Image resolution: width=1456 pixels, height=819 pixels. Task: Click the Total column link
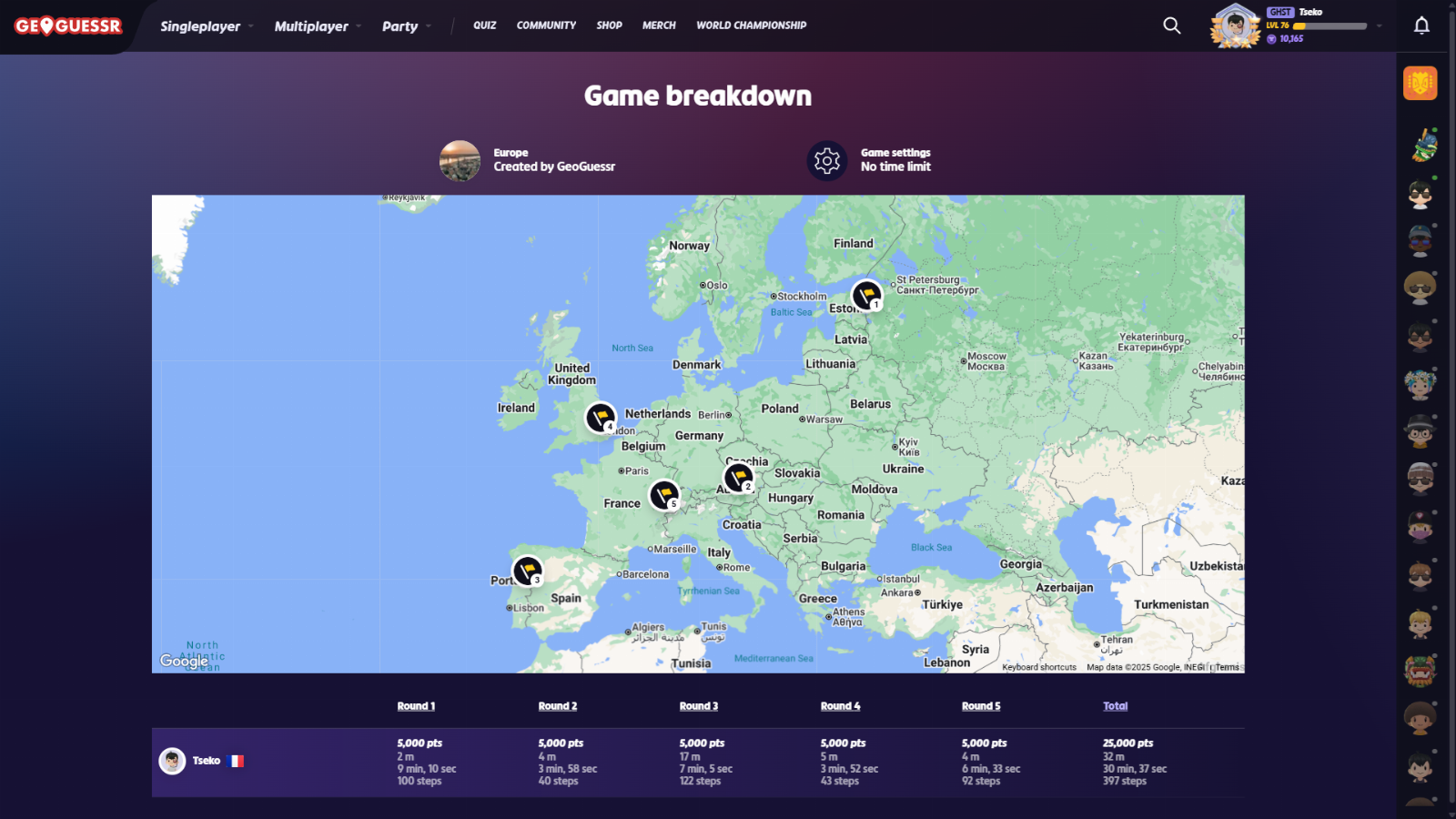[x=1115, y=706]
